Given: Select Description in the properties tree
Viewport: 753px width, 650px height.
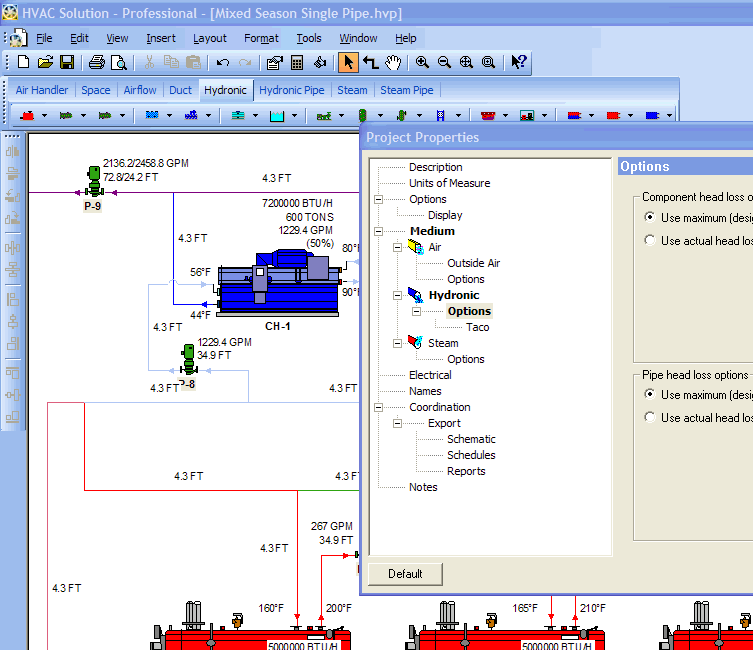Looking at the screenshot, I should coord(436,167).
